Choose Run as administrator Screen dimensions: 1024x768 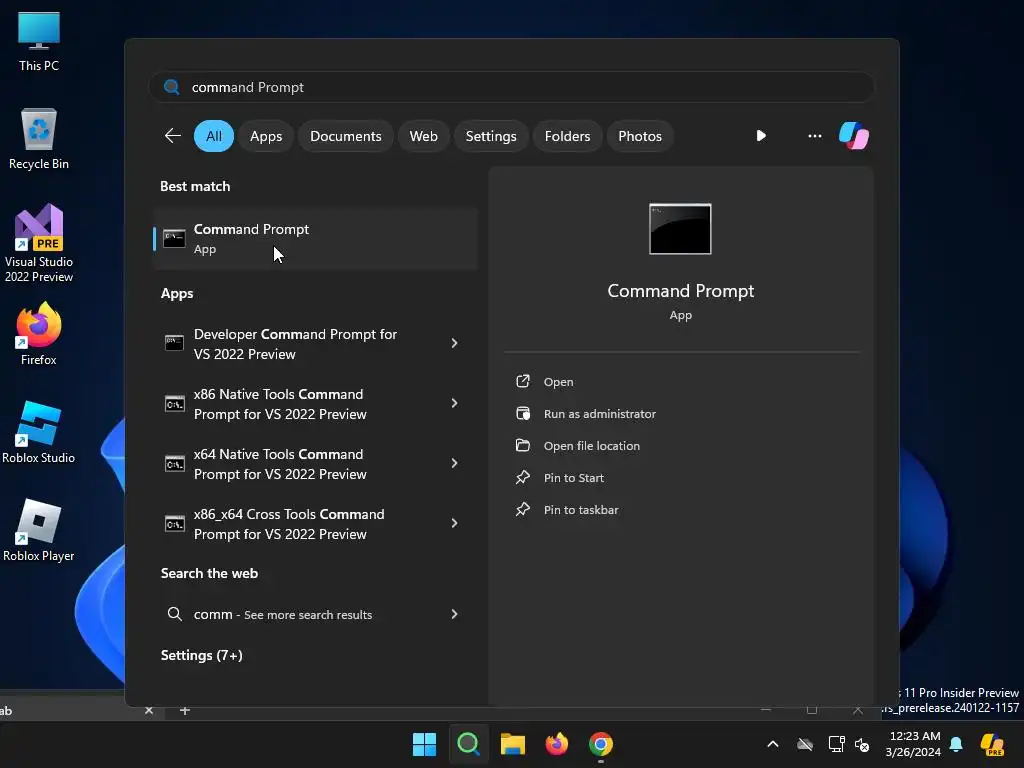(x=600, y=413)
